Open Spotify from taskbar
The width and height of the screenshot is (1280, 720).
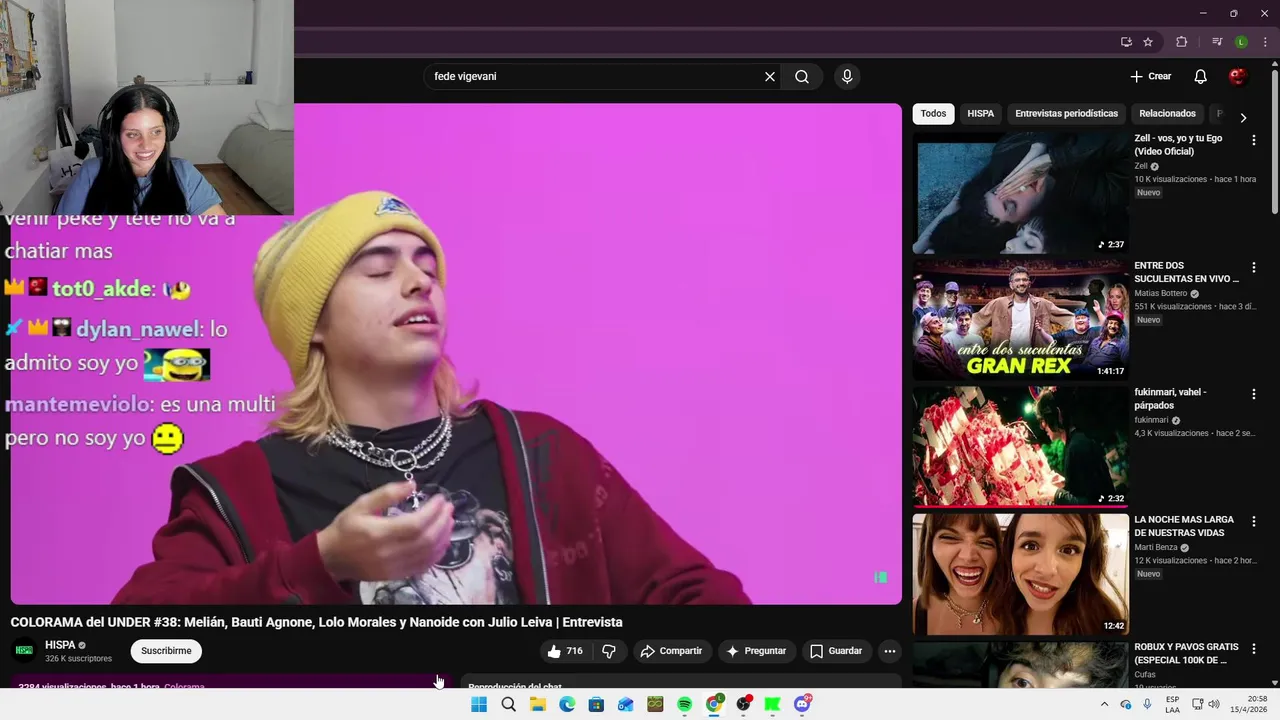tap(684, 704)
